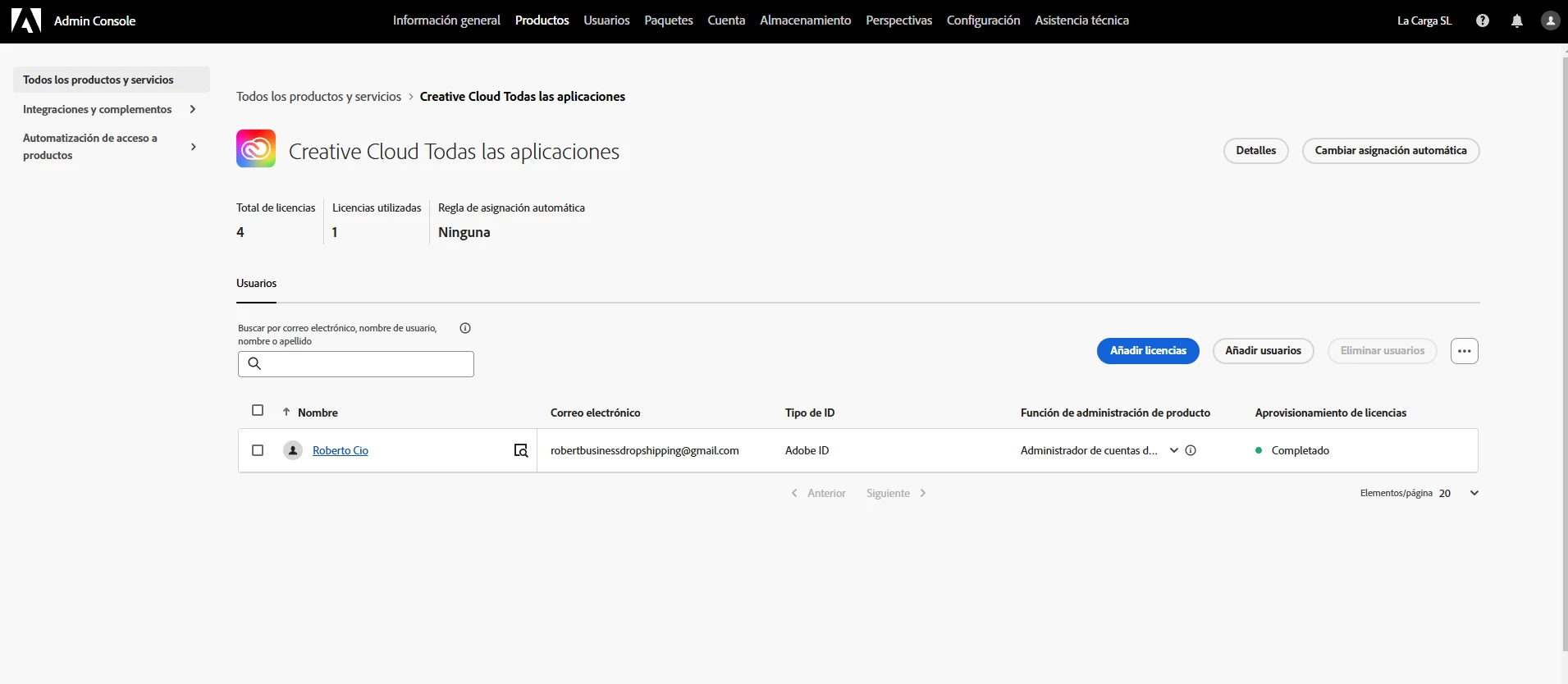Open Almacenamiento menu
Screen dimensions: 1568x684
[806, 21]
